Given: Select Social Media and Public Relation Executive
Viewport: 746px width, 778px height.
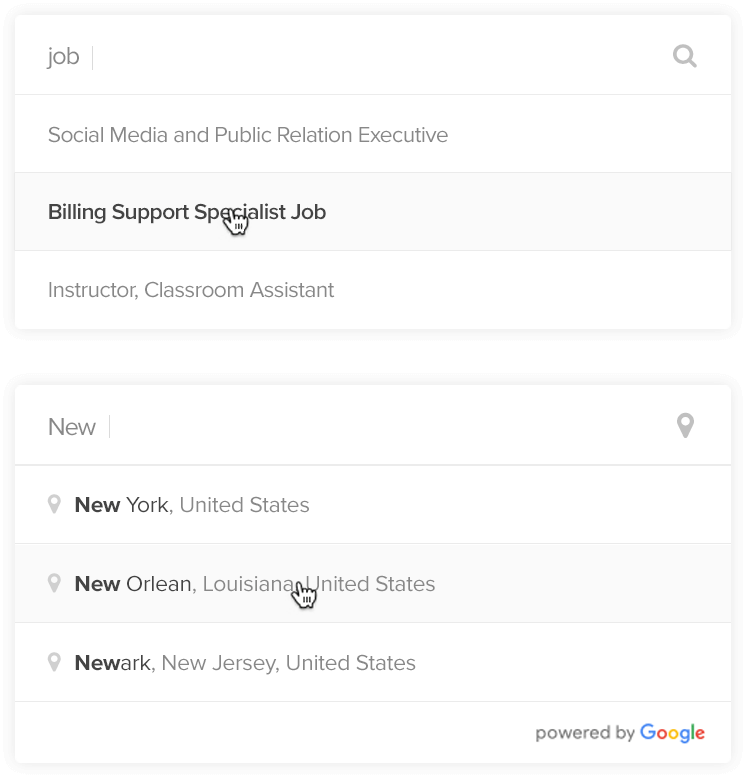Looking at the screenshot, I should click(248, 135).
